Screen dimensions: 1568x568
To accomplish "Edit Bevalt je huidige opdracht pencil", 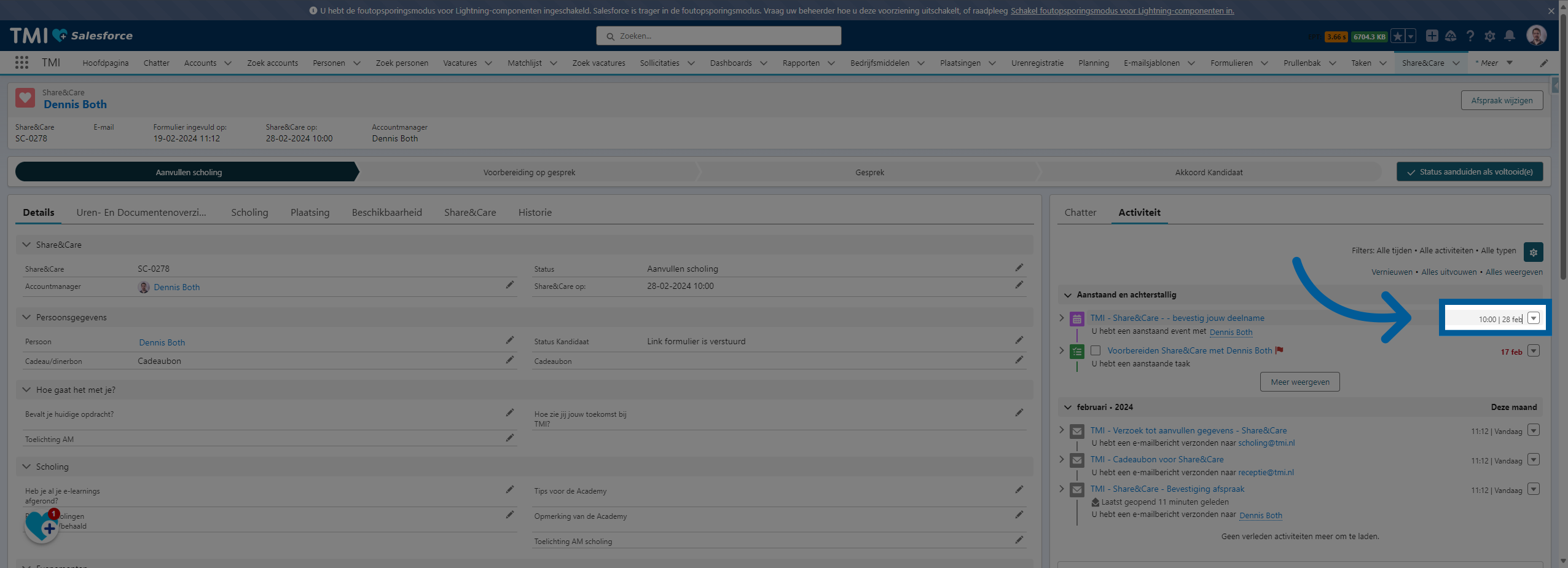I will [x=509, y=412].
